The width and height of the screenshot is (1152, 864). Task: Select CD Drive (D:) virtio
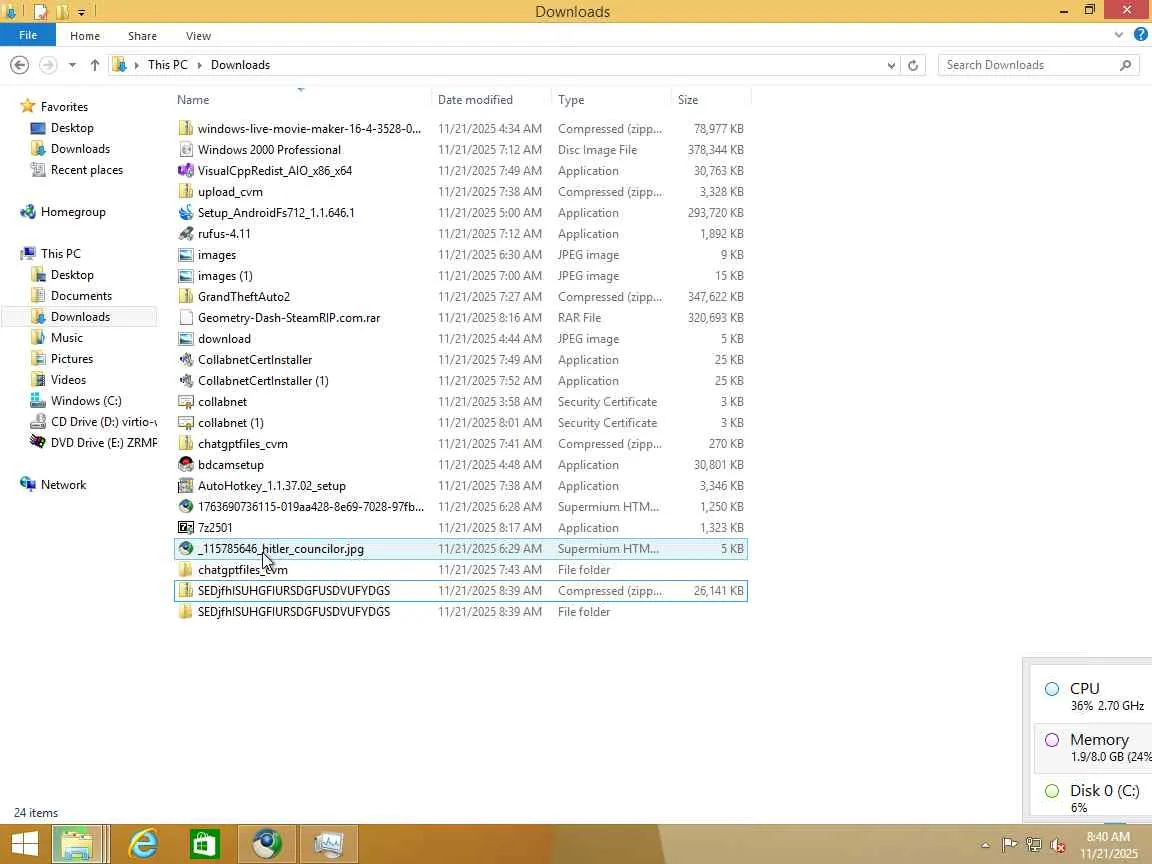click(x=103, y=422)
